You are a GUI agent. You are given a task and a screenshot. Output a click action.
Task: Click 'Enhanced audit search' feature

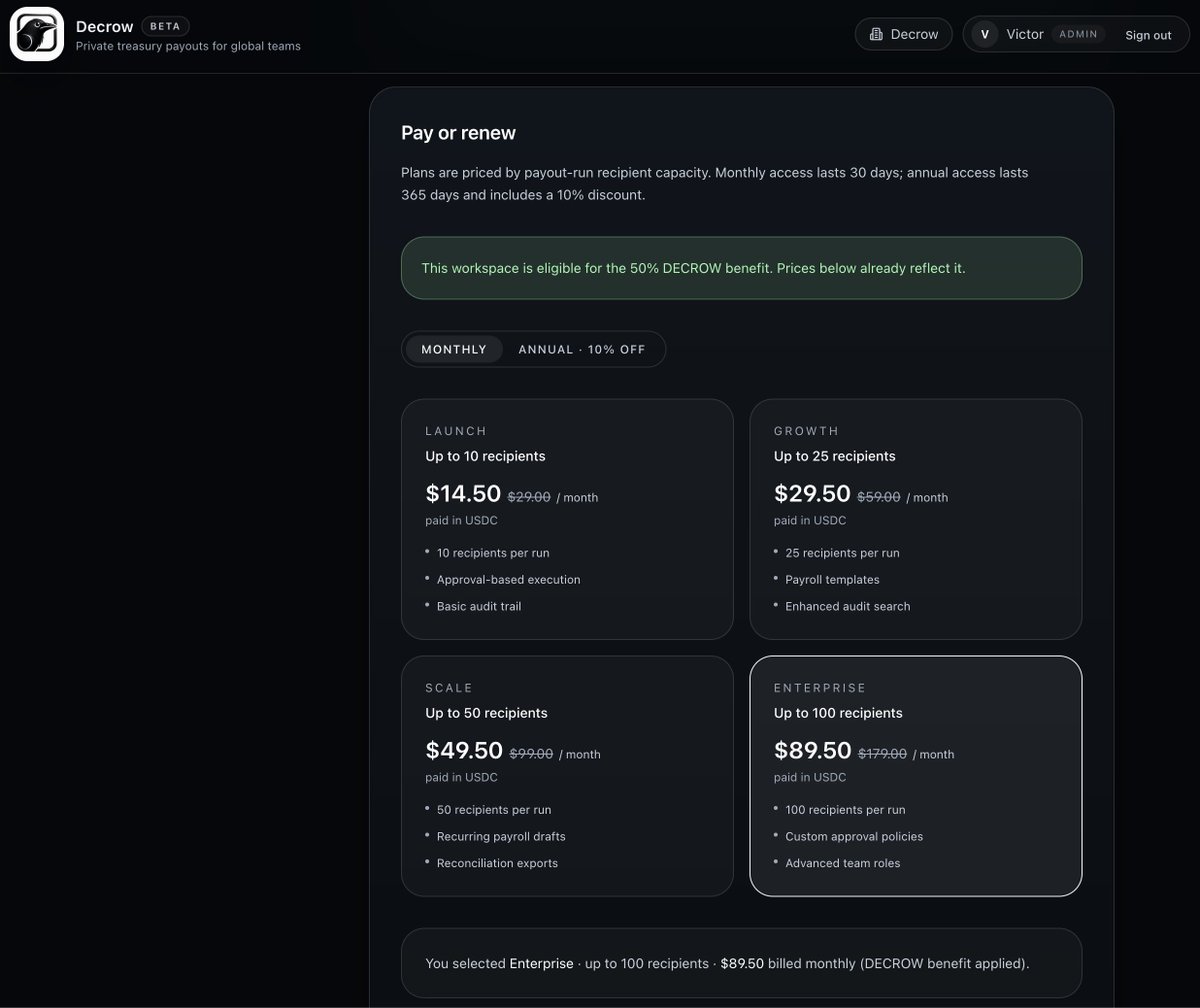pos(848,606)
